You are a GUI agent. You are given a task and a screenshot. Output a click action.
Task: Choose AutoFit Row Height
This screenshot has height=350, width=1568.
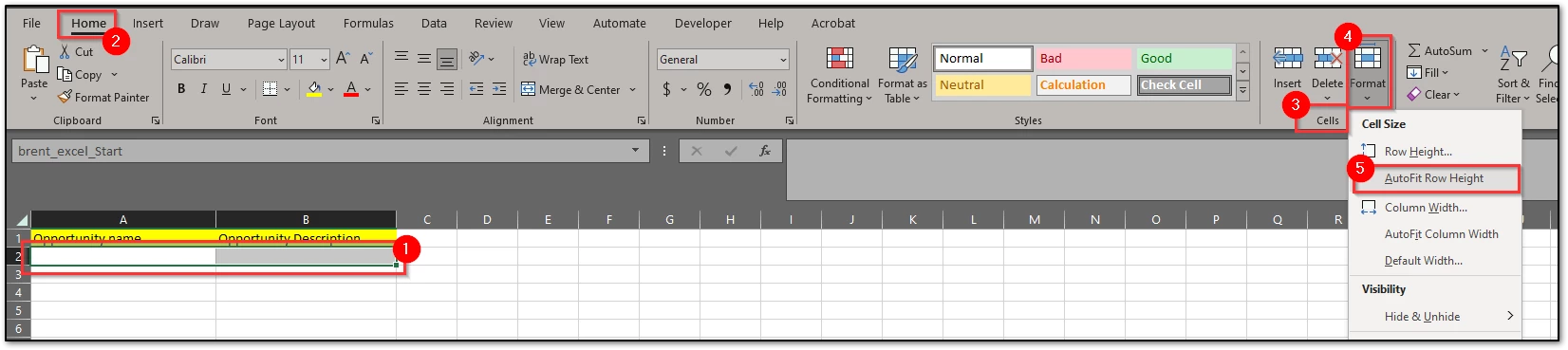1435,178
